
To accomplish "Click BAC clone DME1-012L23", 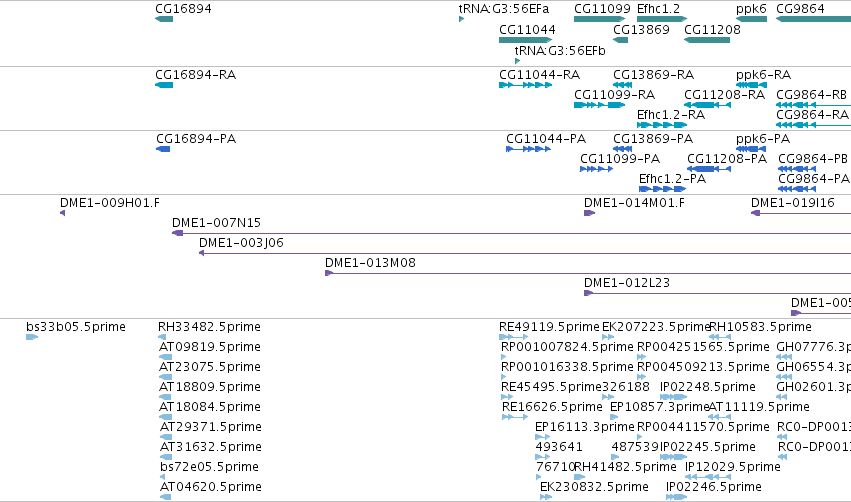I will [627, 283].
